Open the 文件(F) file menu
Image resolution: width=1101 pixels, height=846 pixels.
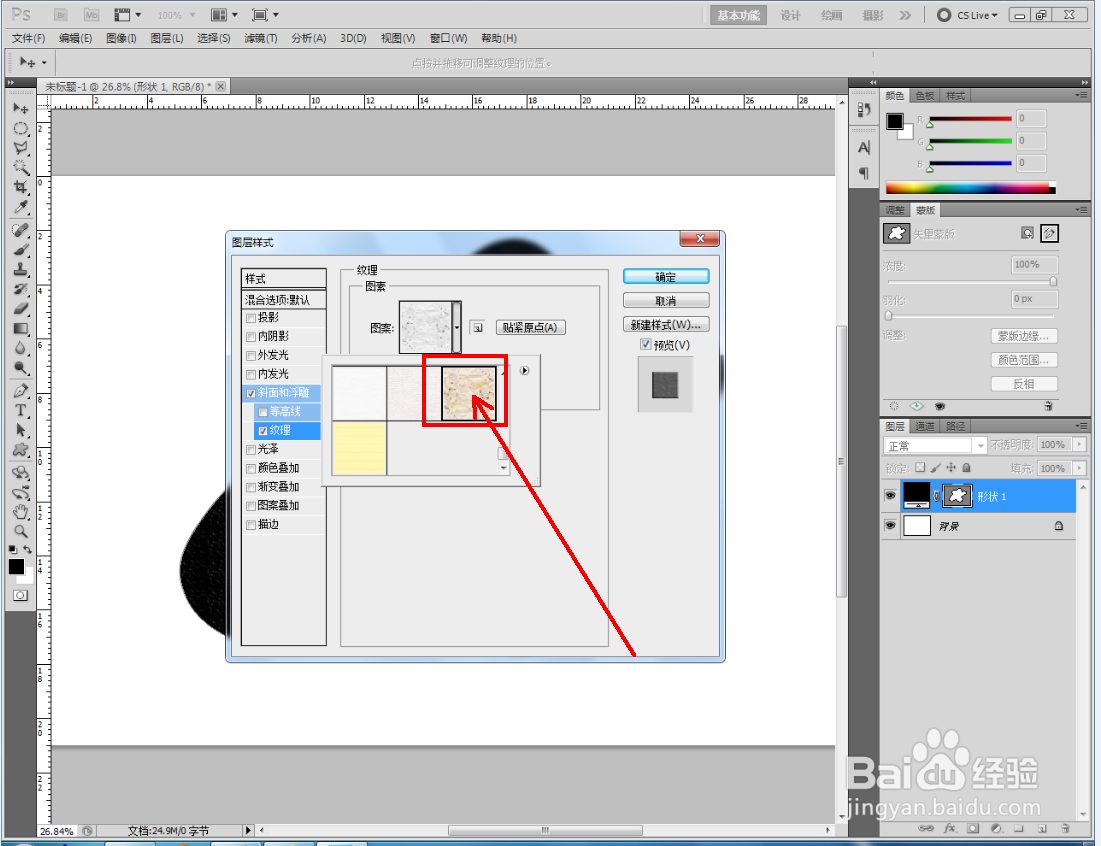(28, 38)
